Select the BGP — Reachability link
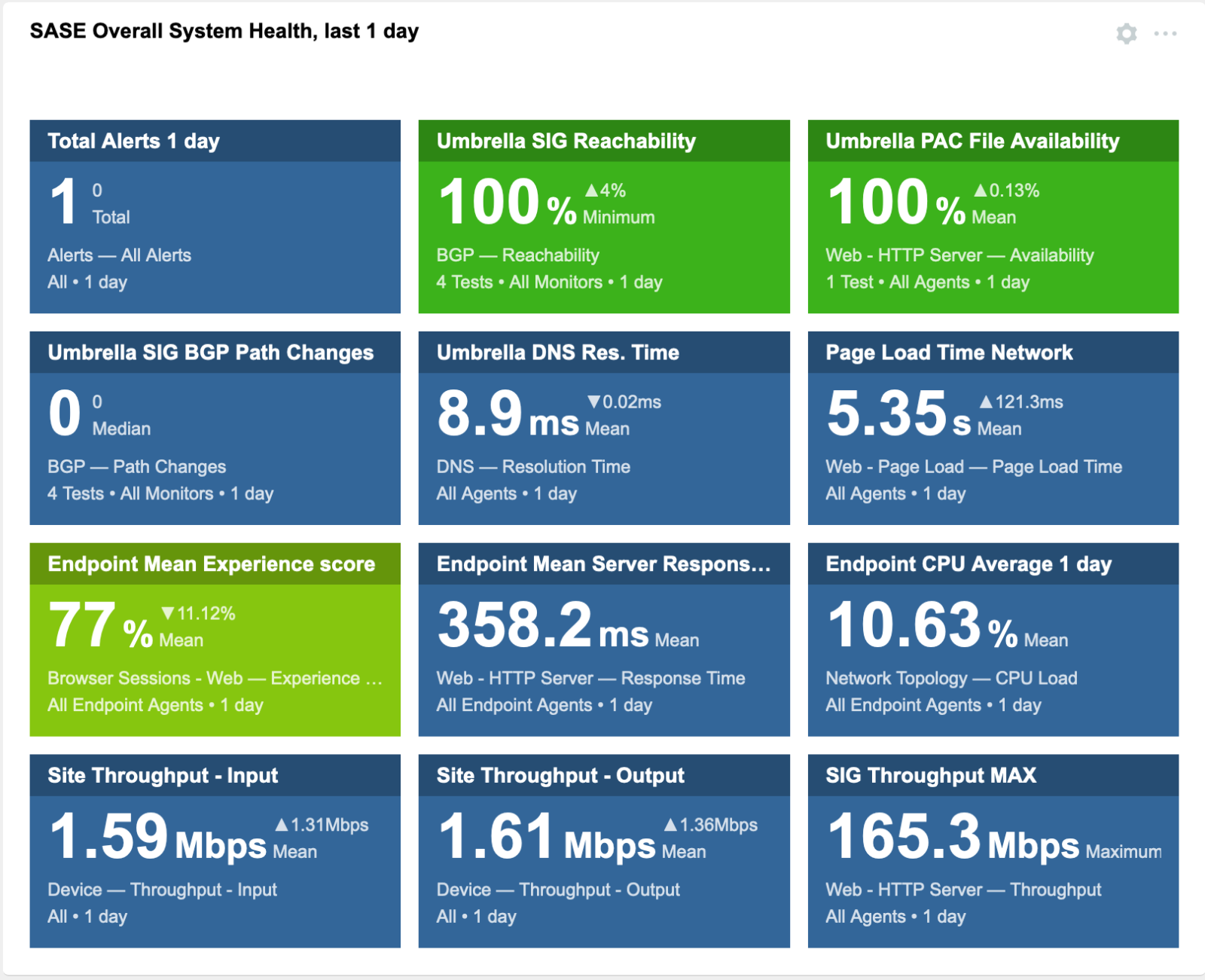 tap(517, 255)
